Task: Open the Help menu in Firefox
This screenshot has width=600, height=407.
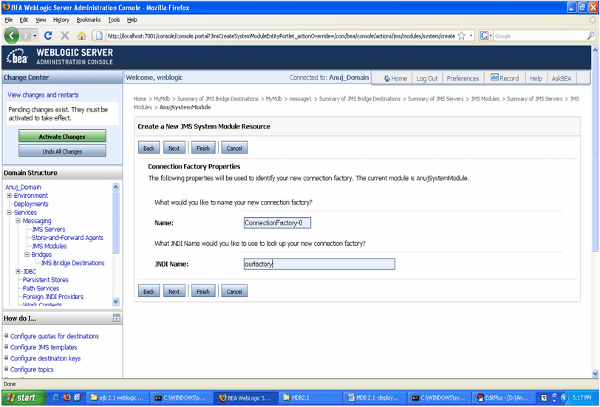Action: tap(132, 20)
